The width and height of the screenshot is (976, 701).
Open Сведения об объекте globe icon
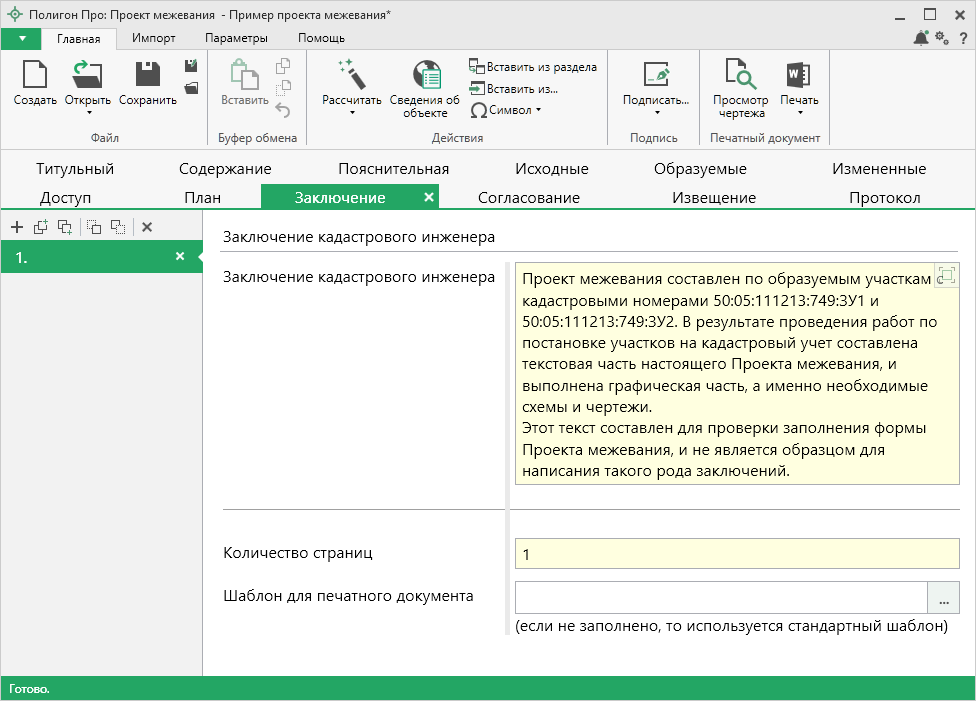click(425, 76)
